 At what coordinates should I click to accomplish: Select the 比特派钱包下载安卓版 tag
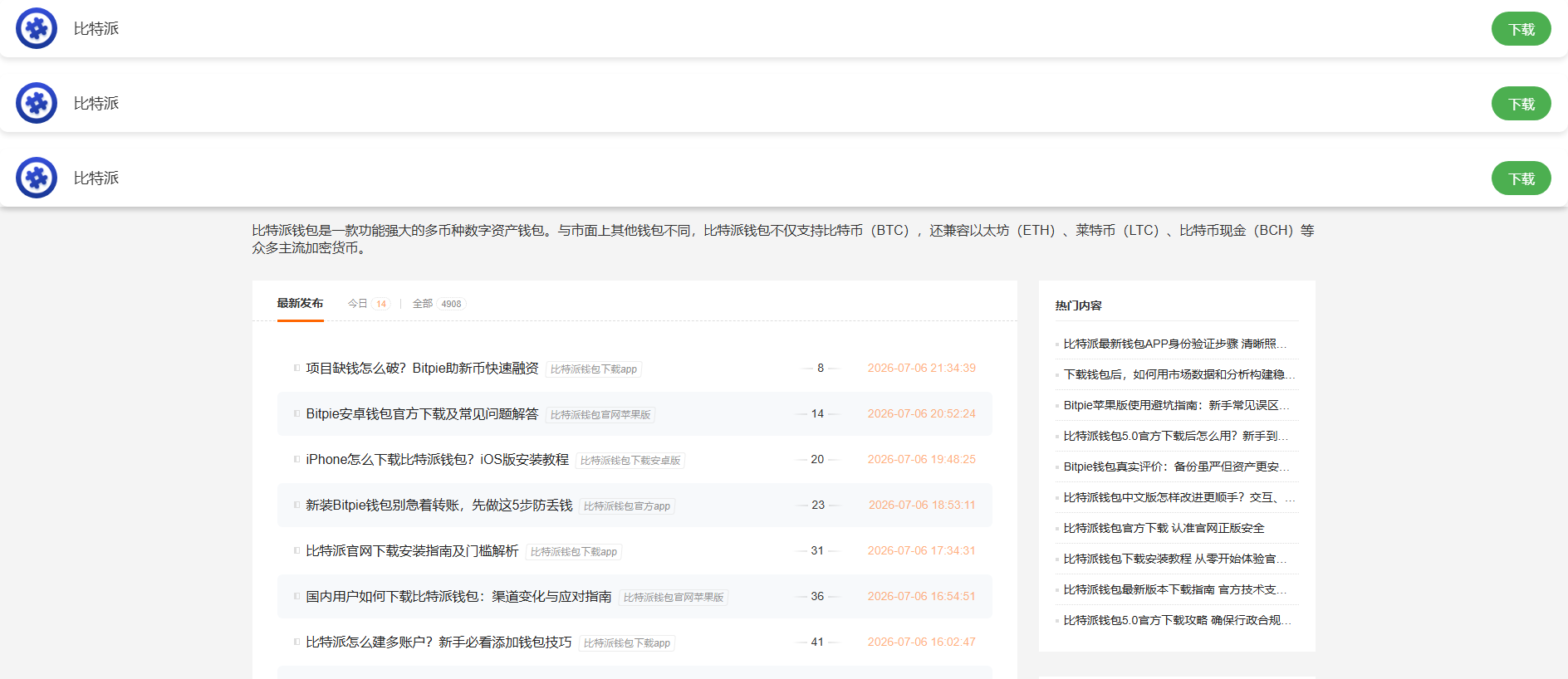(630, 461)
